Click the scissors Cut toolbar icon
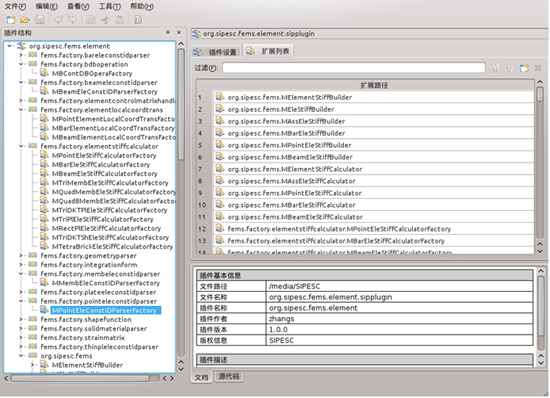Screen dimensions: 550x398 point(105,20)
